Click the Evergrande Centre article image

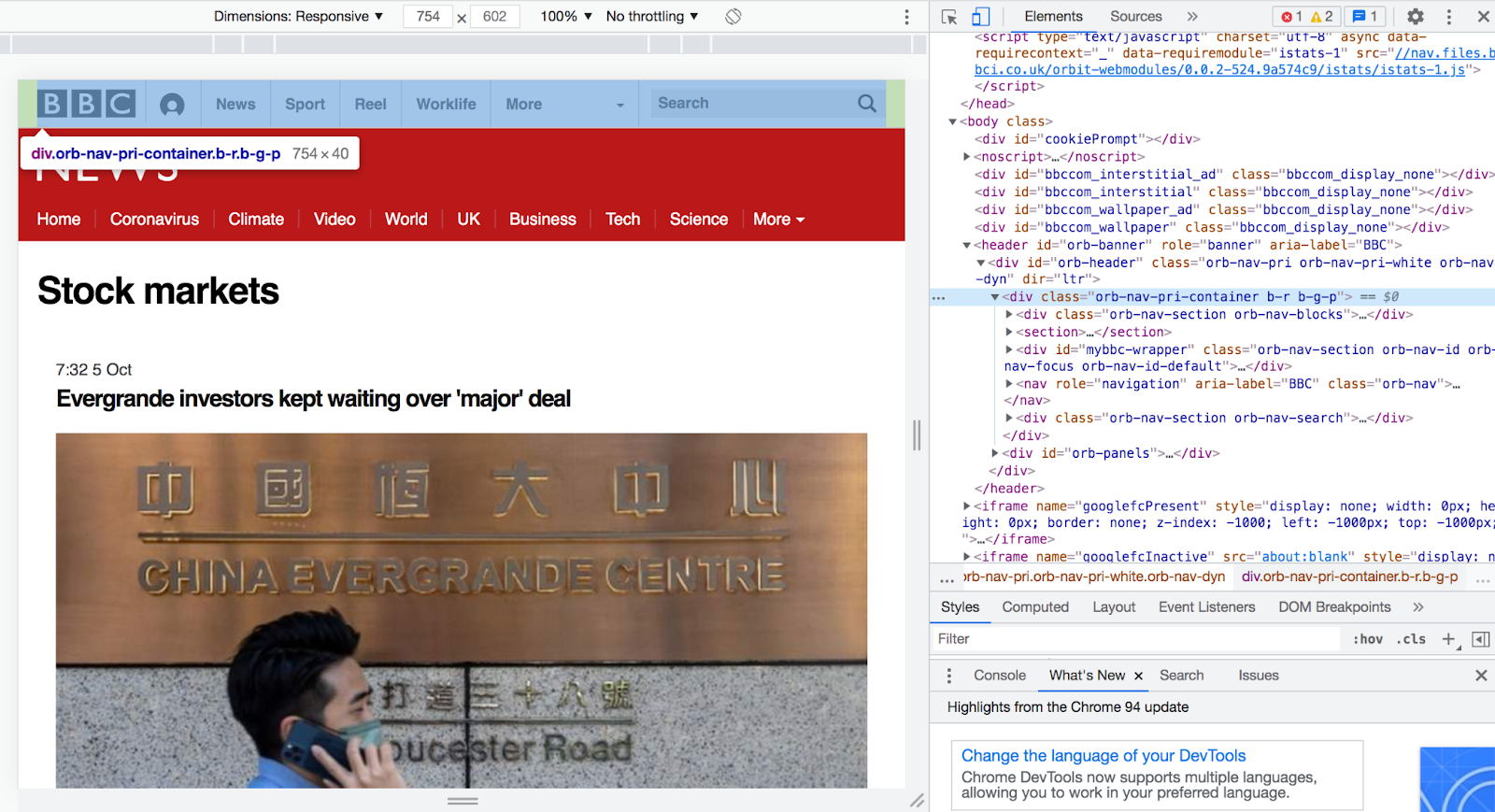[462, 610]
